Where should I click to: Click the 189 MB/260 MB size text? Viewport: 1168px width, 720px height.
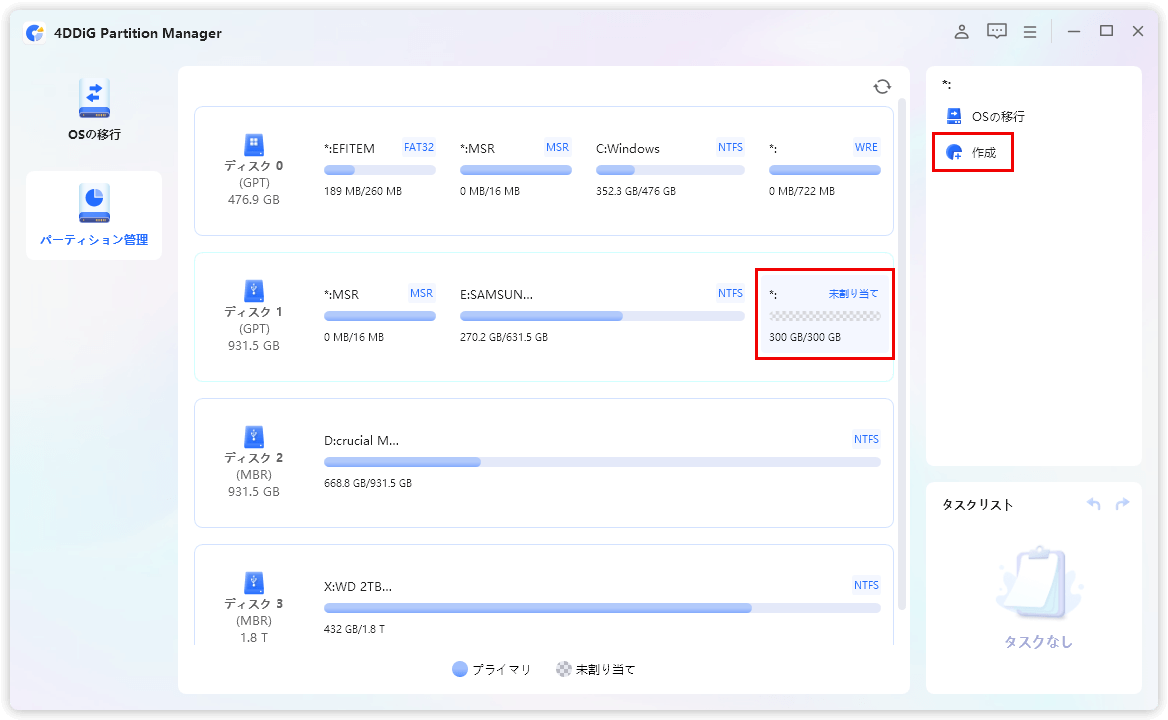point(363,191)
